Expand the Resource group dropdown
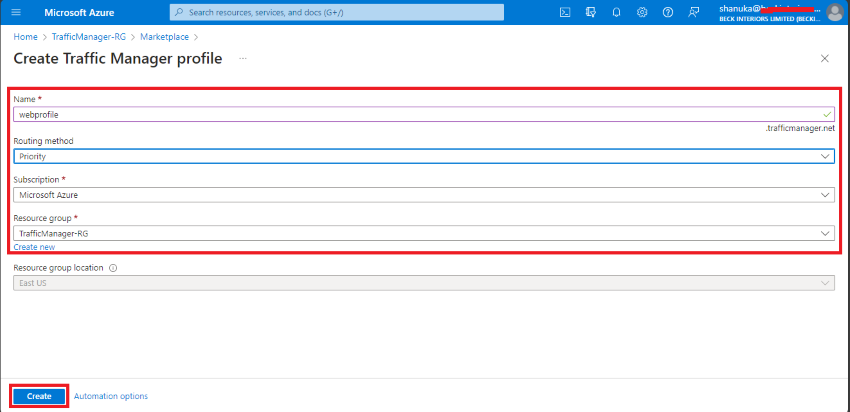 pos(424,233)
